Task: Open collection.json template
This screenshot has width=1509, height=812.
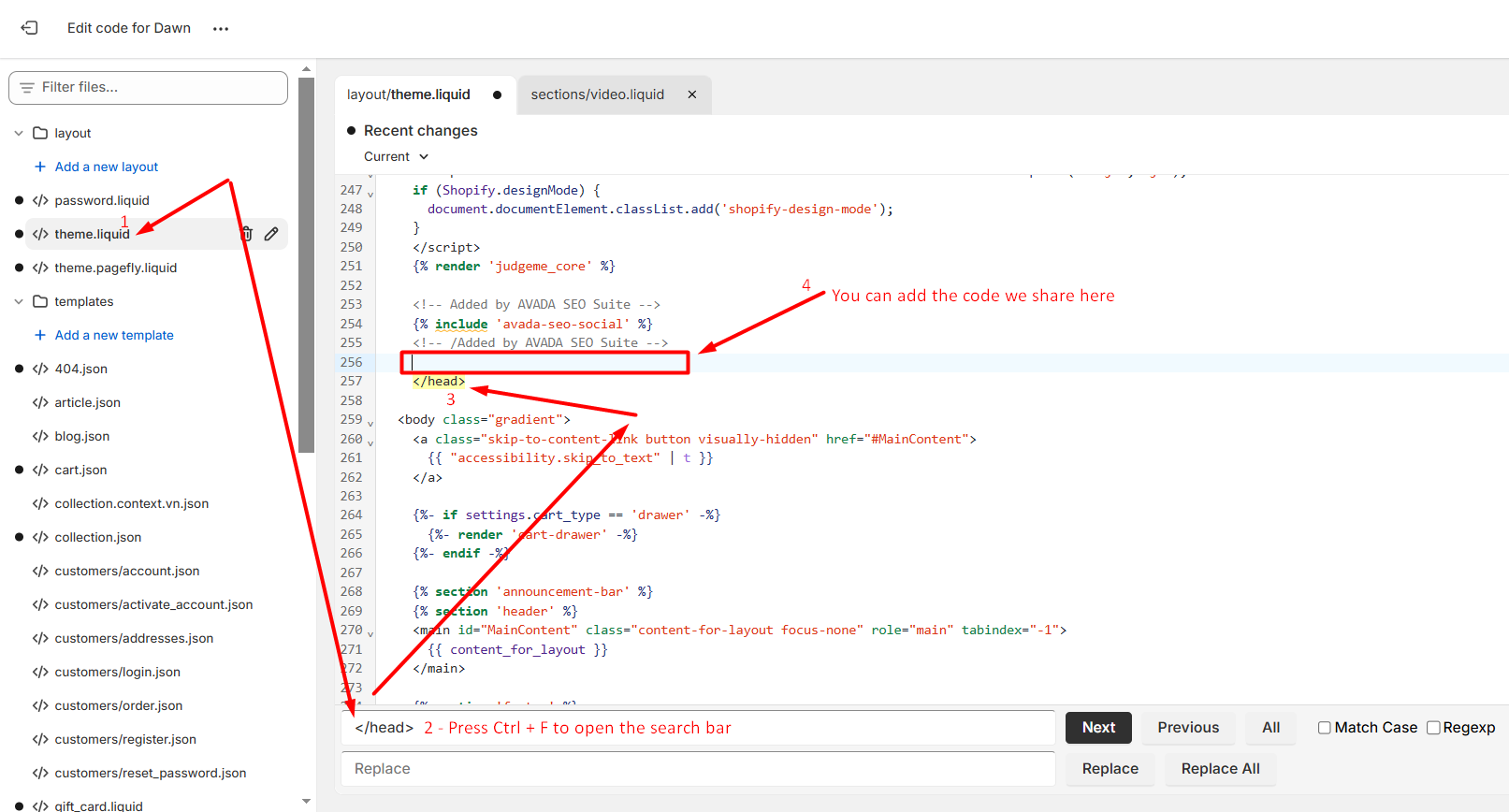Action: pyautogui.click(x=98, y=537)
